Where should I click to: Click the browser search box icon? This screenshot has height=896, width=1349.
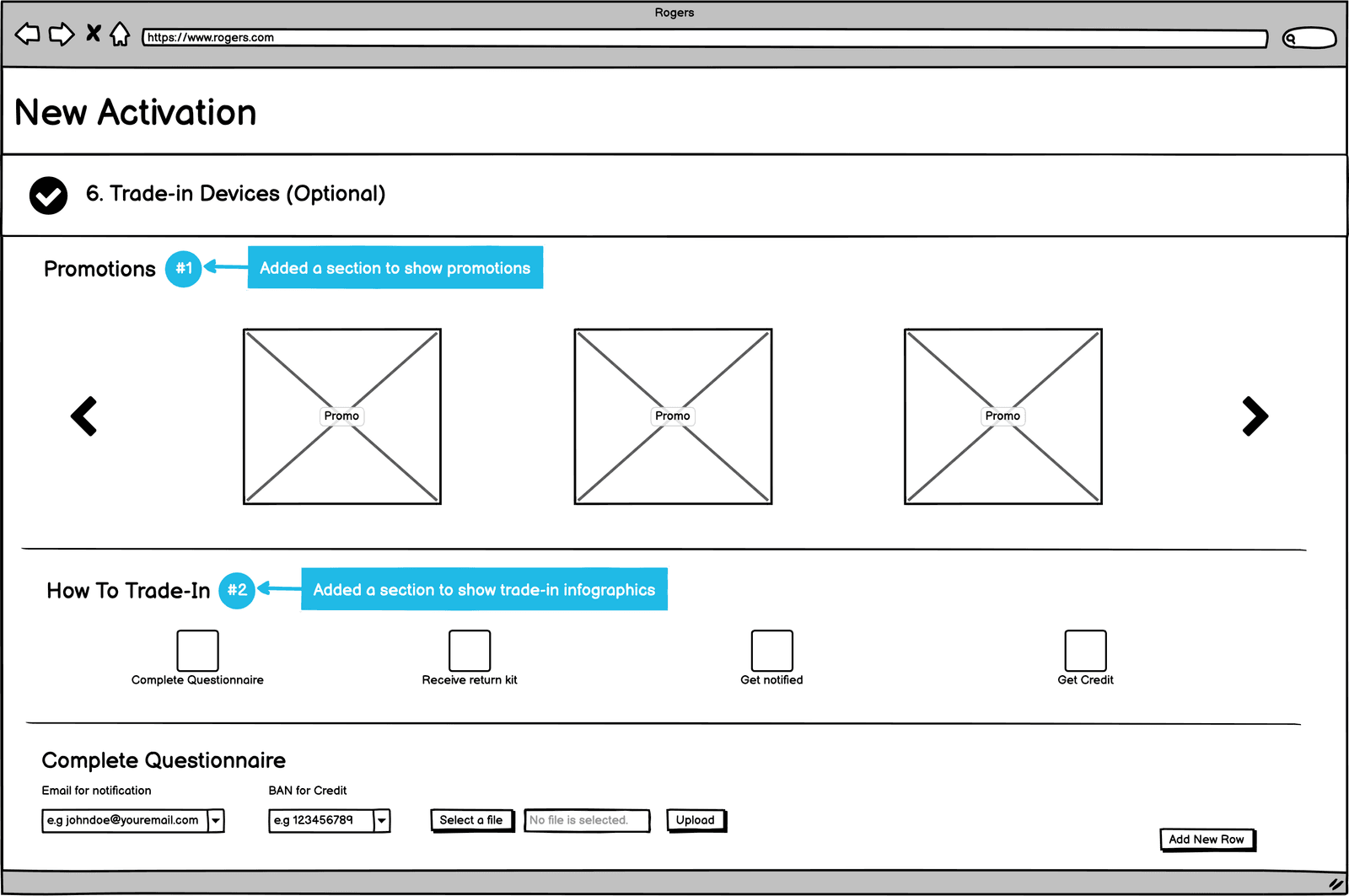[x=1309, y=38]
